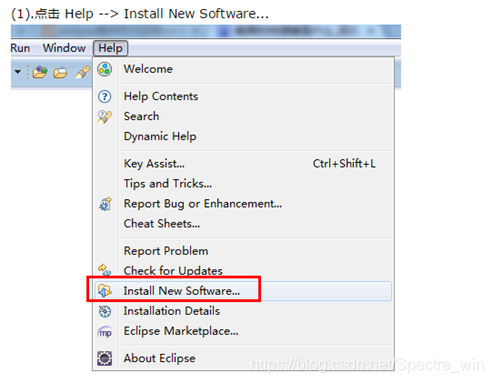
Task: Click the help Search icon
Action: [105, 117]
